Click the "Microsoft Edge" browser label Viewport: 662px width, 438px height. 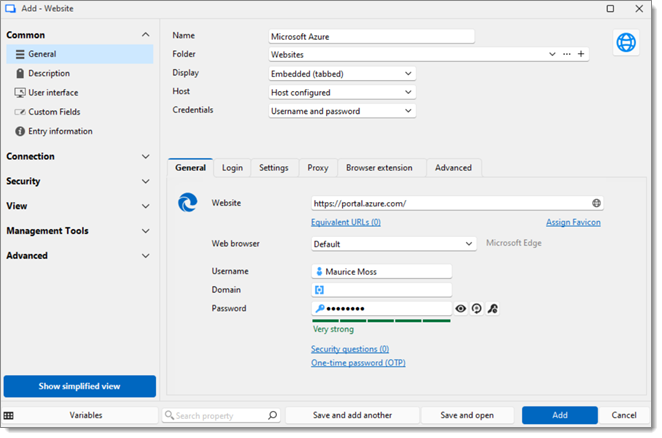tap(513, 243)
